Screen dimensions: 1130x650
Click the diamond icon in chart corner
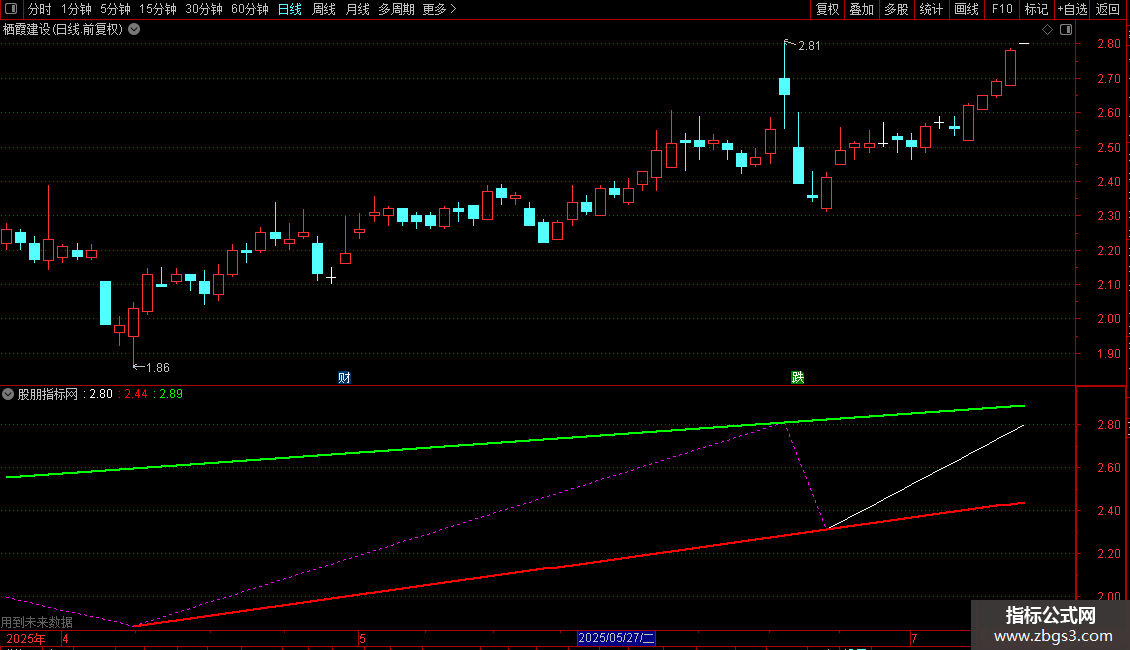[1047, 30]
